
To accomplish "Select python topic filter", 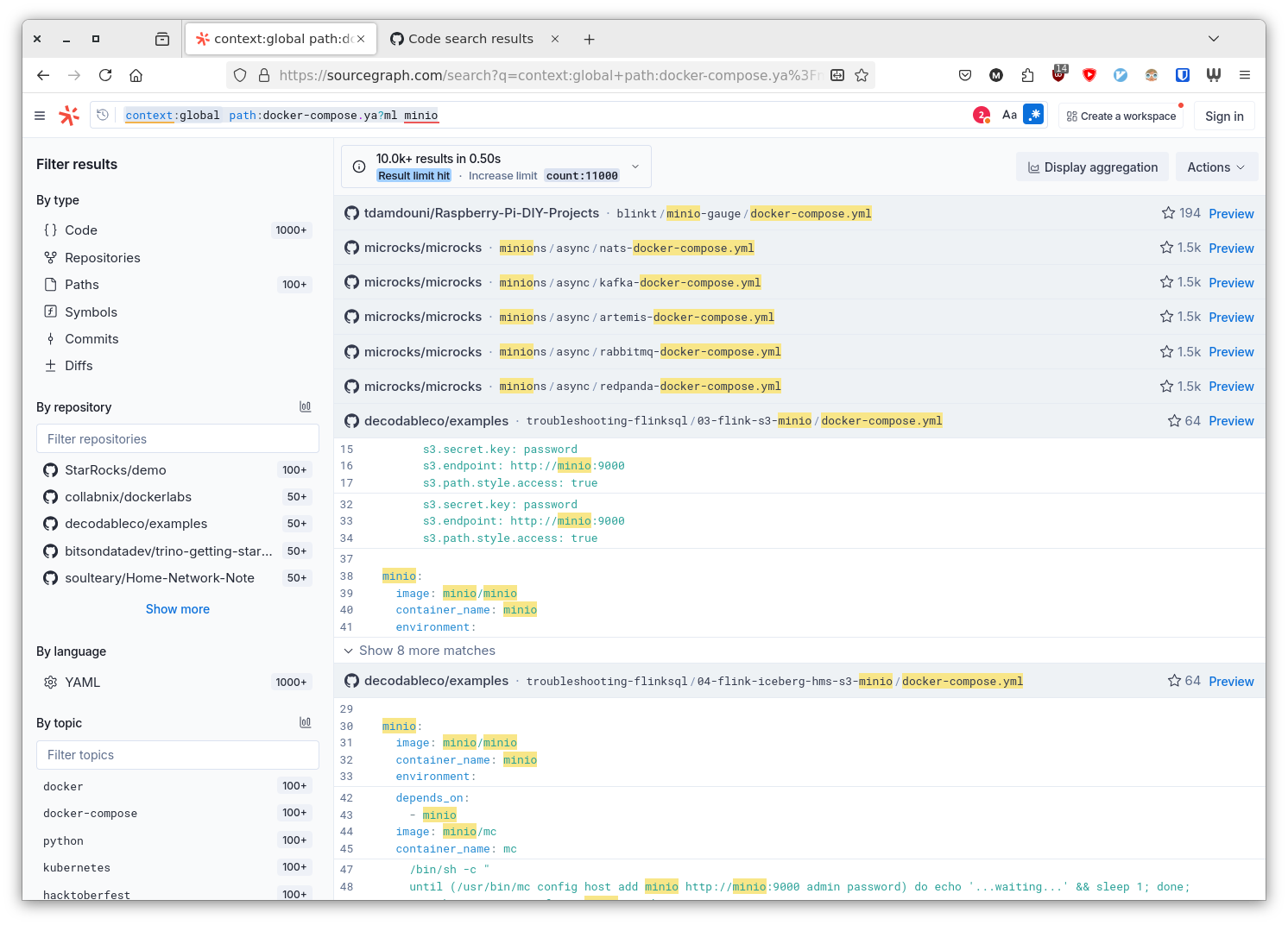I will coord(177,840).
